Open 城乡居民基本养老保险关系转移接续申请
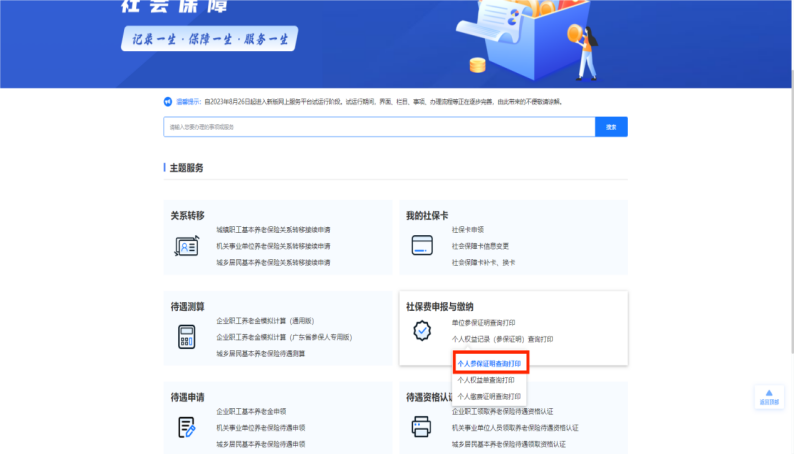This screenshot has width=794, height=454. coord(273,263)
